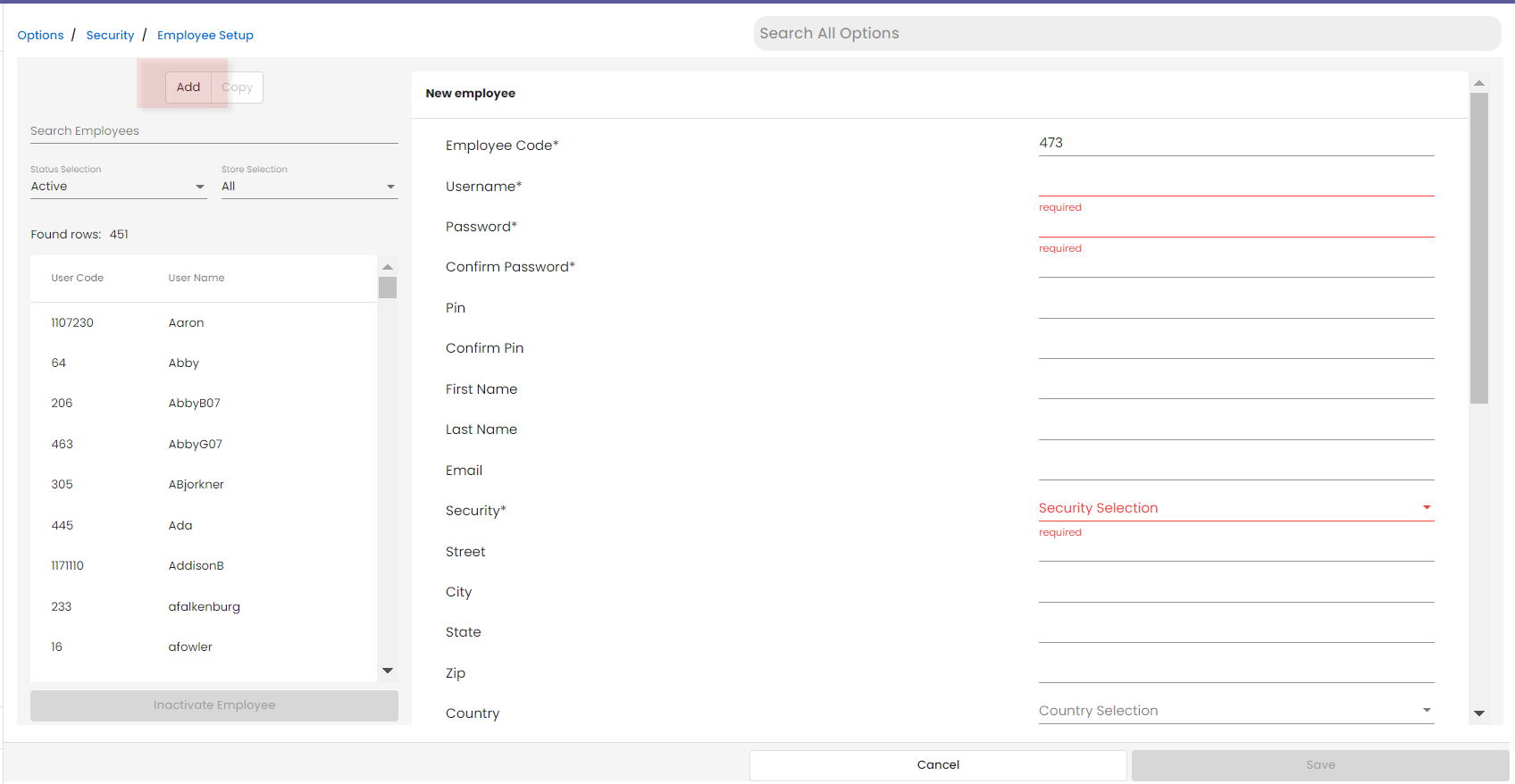1515x784 pixels.
Task: Select employee afowler in the list
Action: click(204, 647)
